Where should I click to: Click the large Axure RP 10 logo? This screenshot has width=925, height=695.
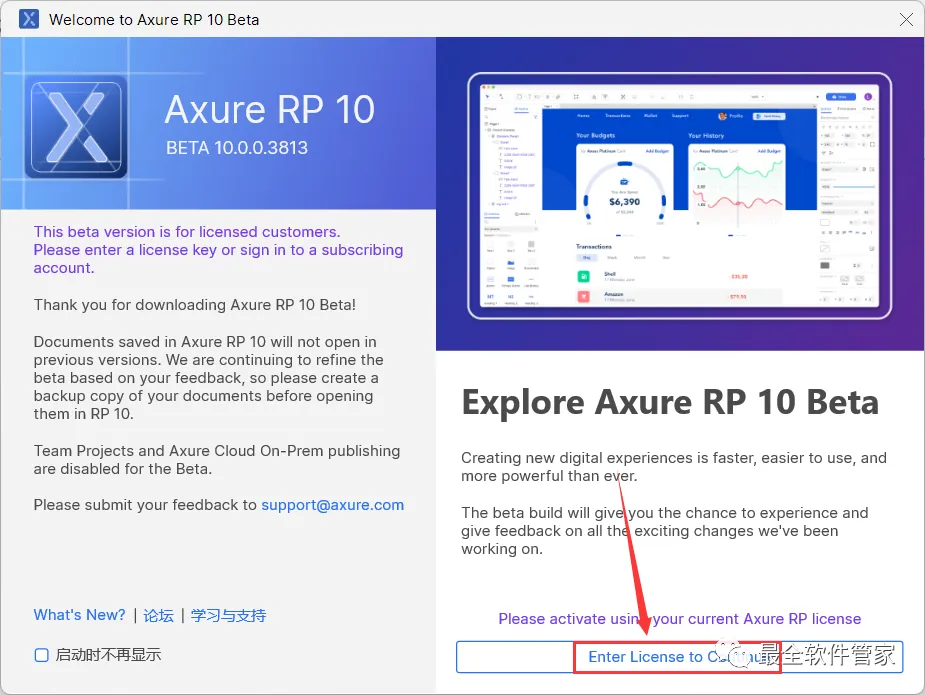[76, 127]
